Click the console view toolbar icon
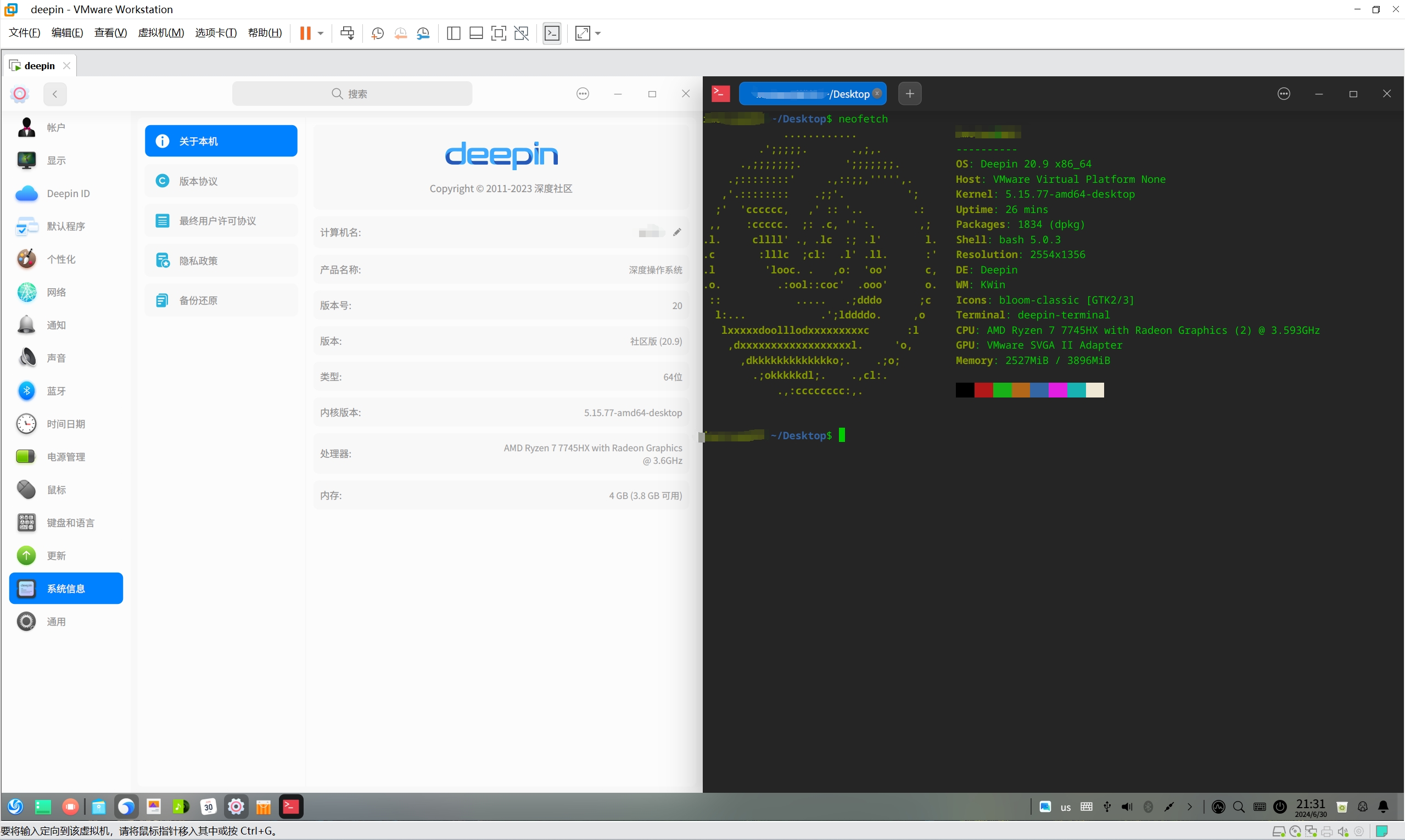This screenshot has width=1405, height=840. point(552,33)
